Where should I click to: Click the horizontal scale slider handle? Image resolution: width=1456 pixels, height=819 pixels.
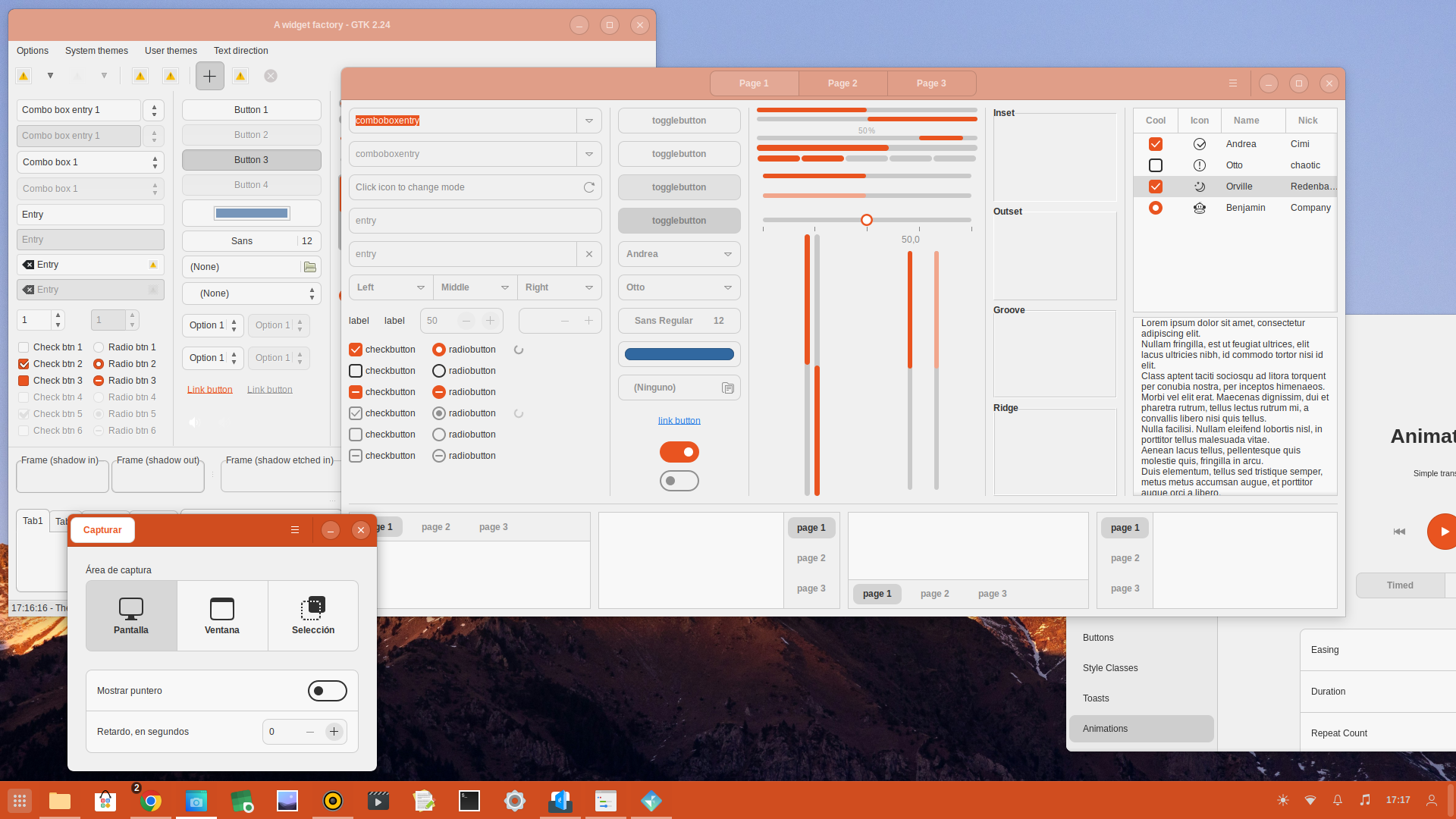(x=867, y=220)
